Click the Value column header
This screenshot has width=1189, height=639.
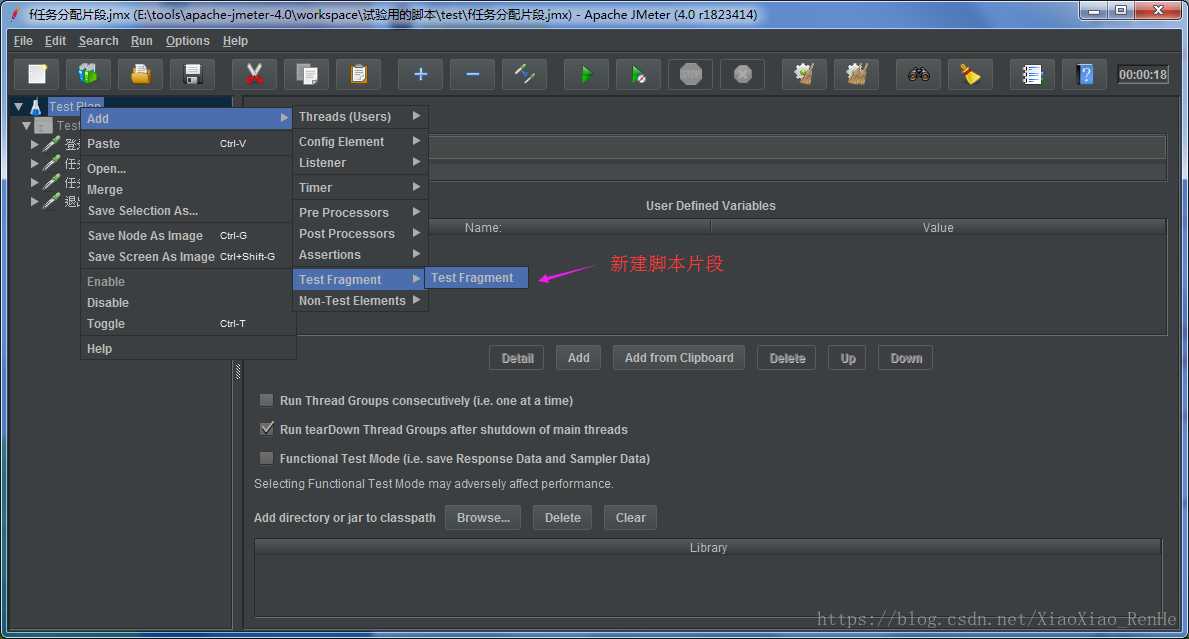938,227
